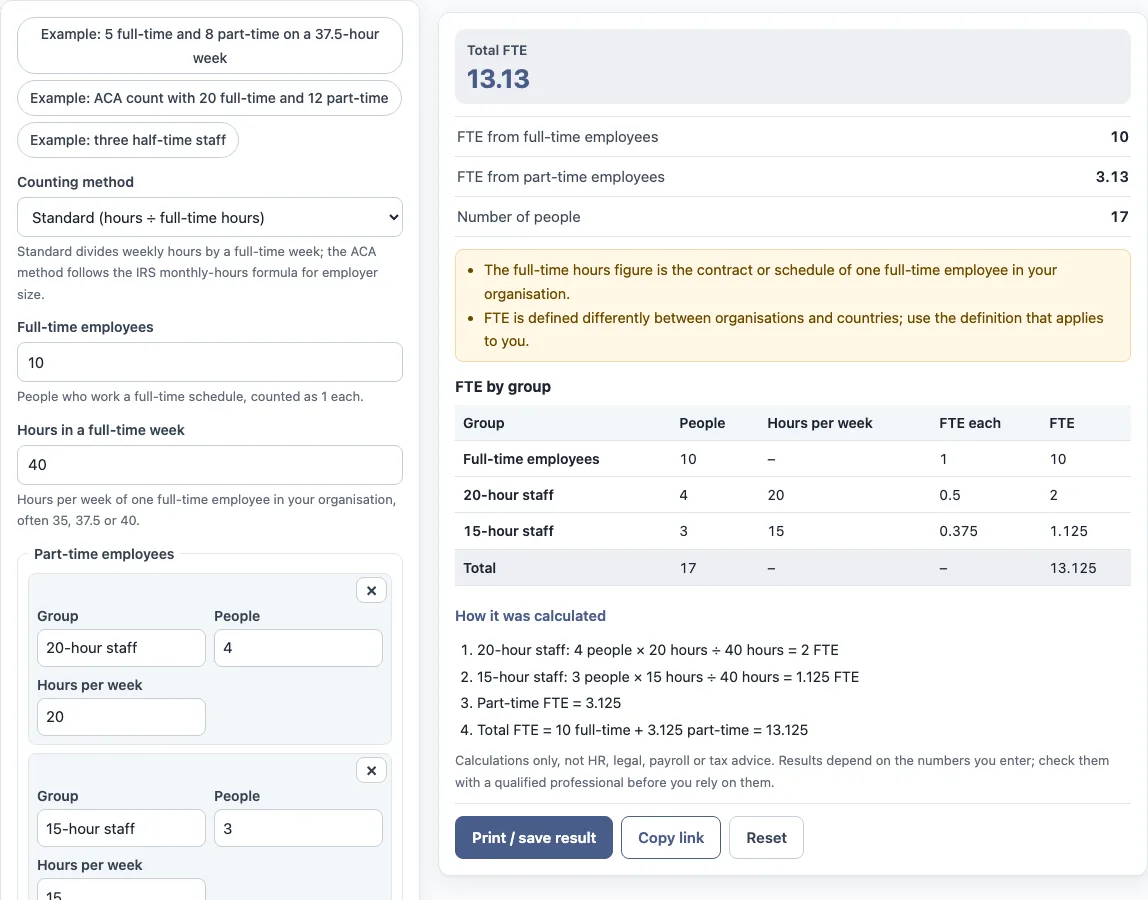Click the Reset button
This screenshot has width=1148, height=900.
click(x=767, y=838)
